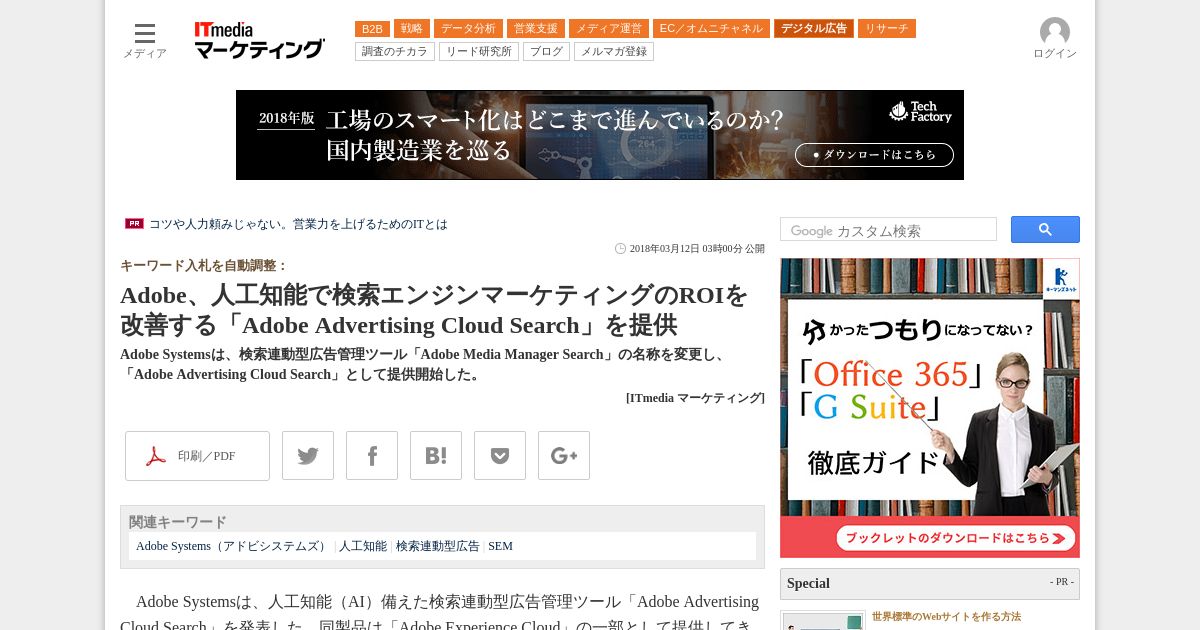Screen dimensions: 1200x630
Task: Open 世界標準のWebサイトを作る方法 link
Action: 946,617
